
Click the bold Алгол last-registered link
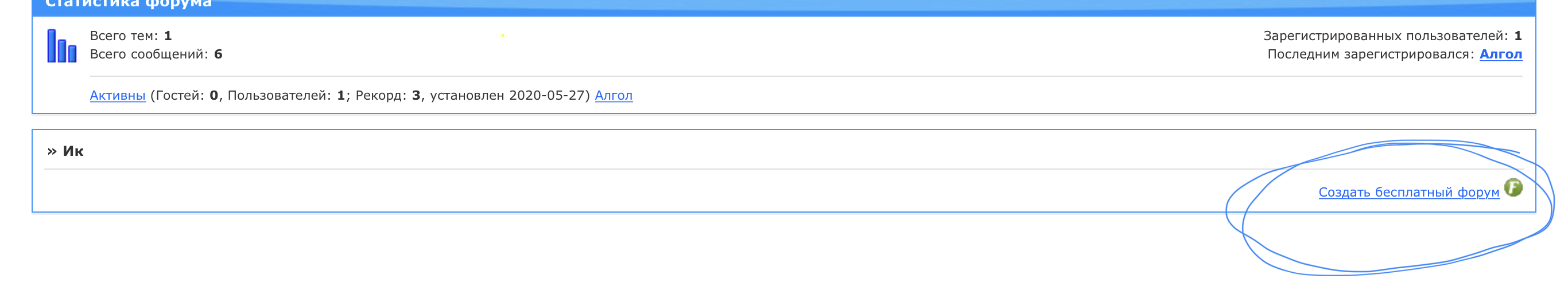point(1500,54)
